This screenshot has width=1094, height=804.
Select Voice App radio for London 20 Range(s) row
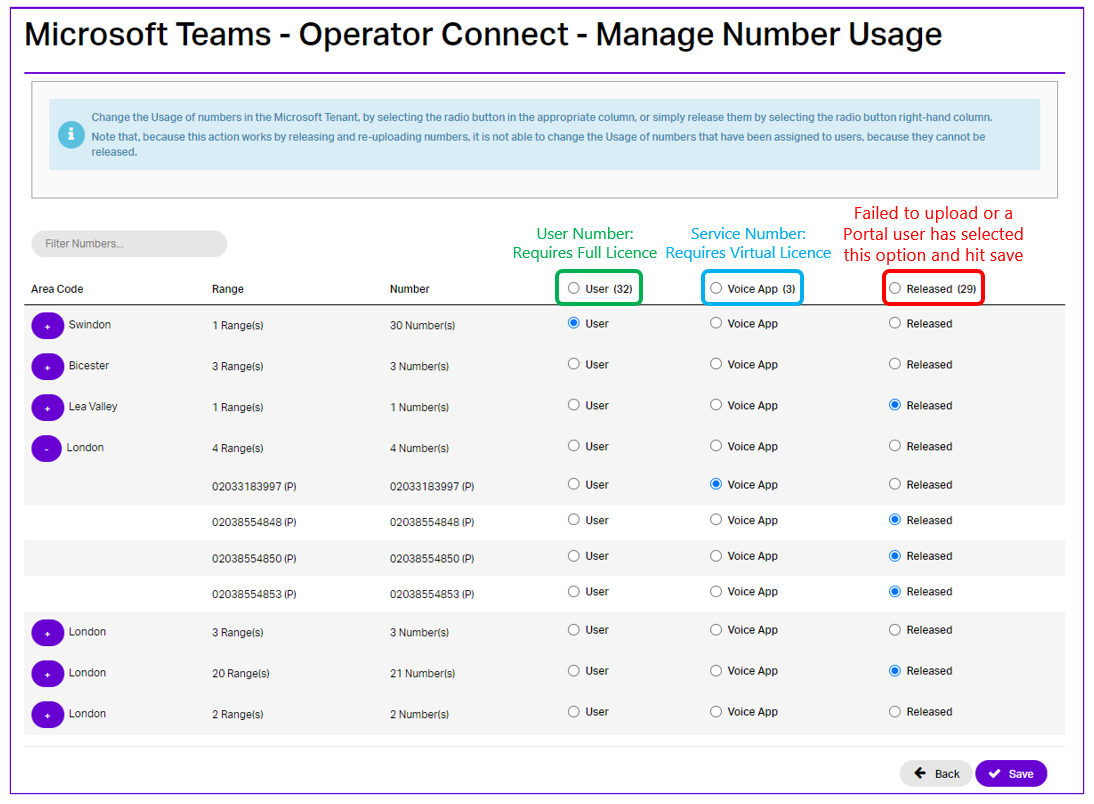[716, 671]
